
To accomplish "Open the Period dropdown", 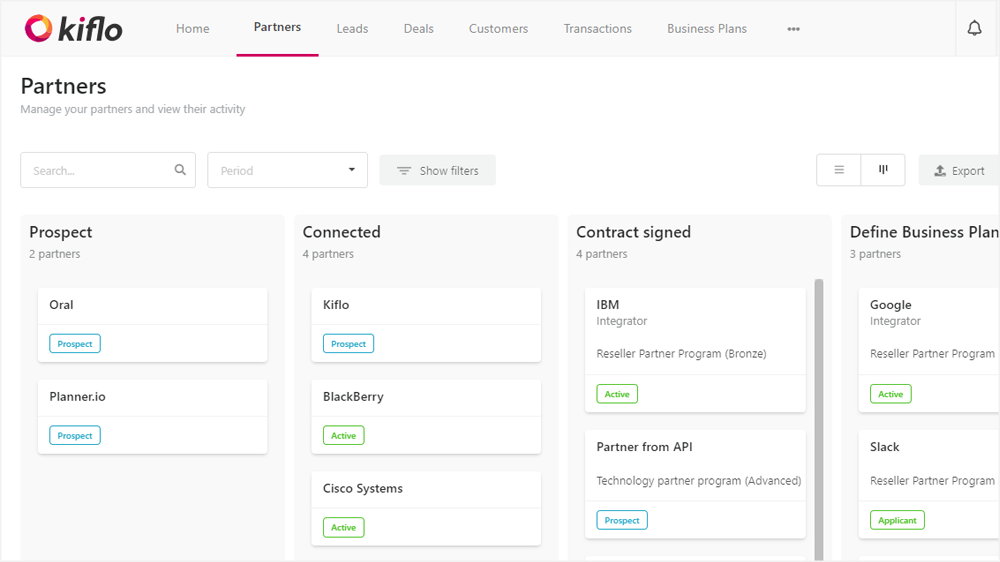I will [x=288, y=170].
